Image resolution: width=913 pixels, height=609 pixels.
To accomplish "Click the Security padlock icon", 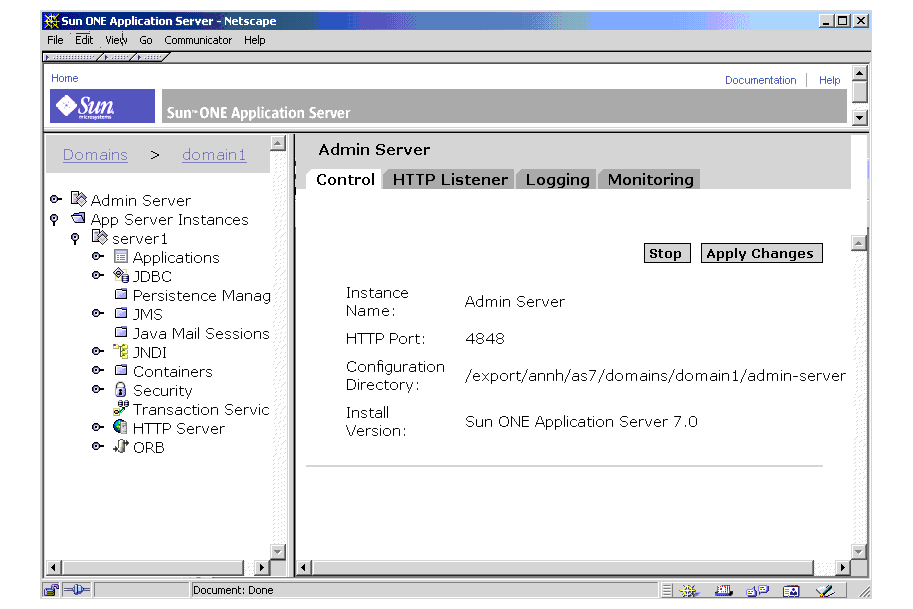I will 121,390.
